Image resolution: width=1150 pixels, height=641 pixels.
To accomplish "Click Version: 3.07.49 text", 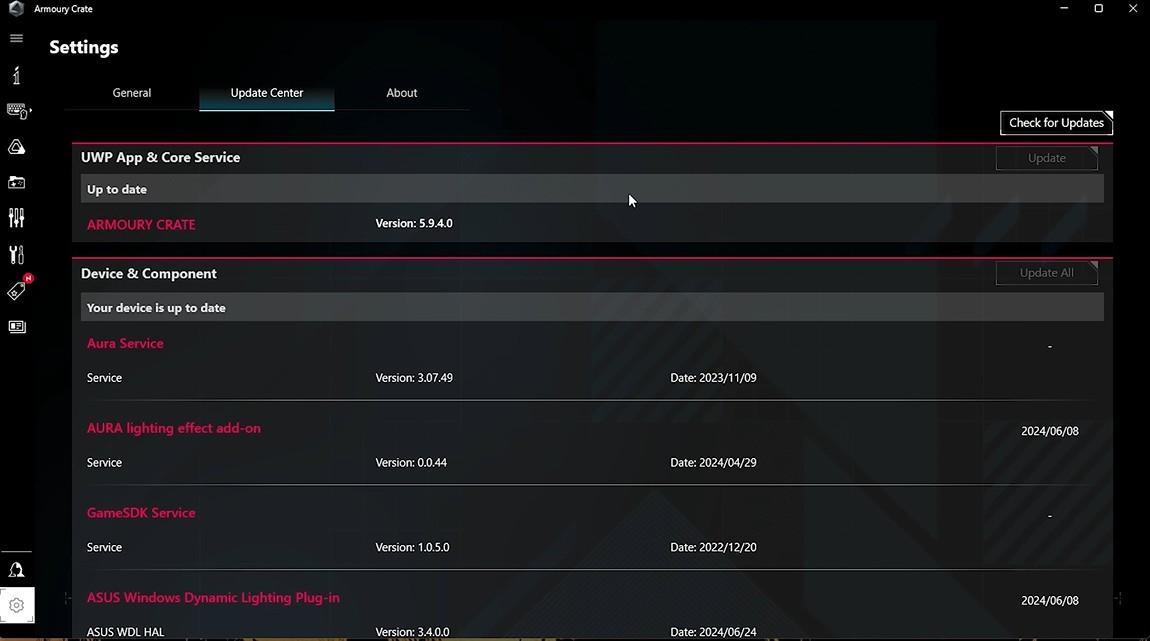I will [x=414, y=378].
